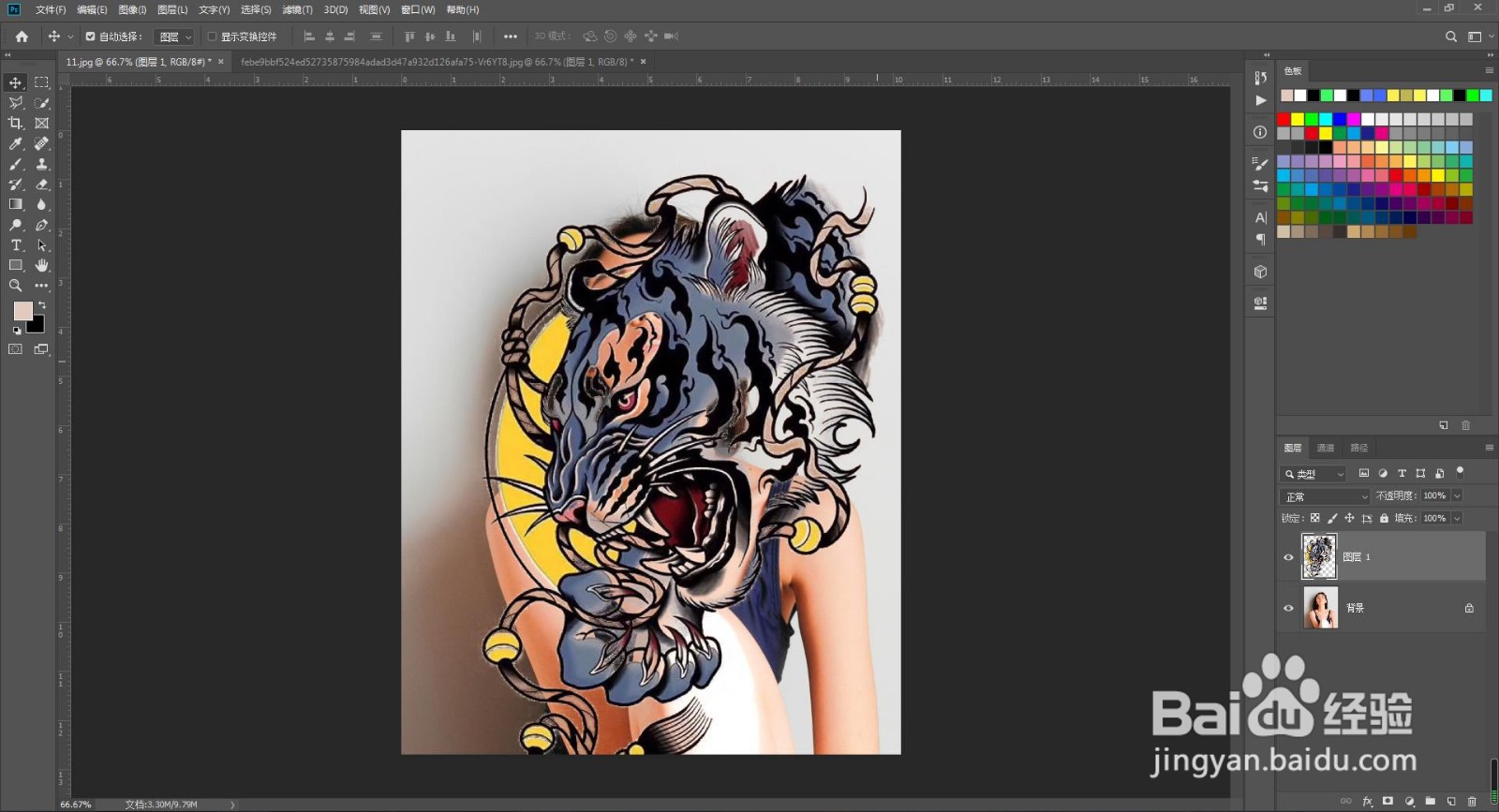Image resolution: width=1499 pixels, height=812 pixels.
Task: Select the Clone Stamp tool
Action: click(x=41, y=164)
